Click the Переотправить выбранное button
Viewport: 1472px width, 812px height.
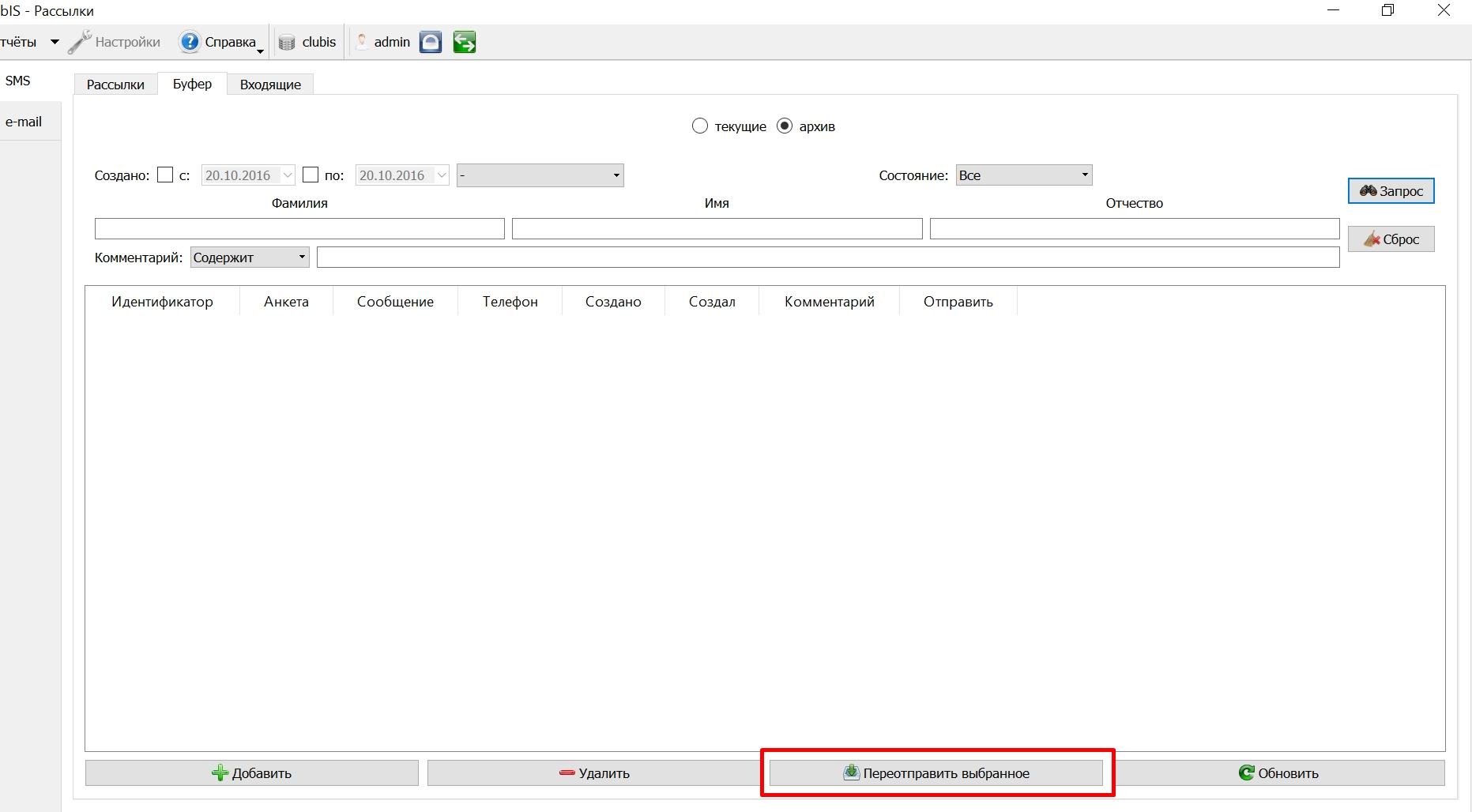[936, 773]
